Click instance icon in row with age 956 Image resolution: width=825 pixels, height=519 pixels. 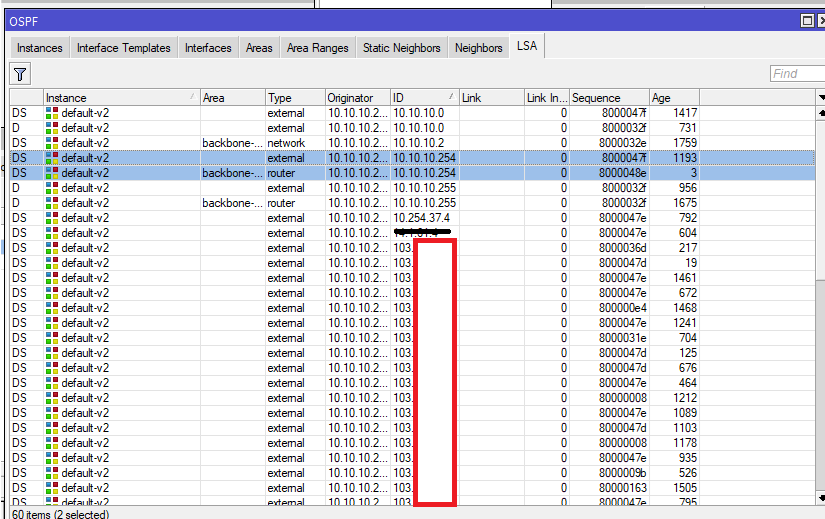click(52, 188)
